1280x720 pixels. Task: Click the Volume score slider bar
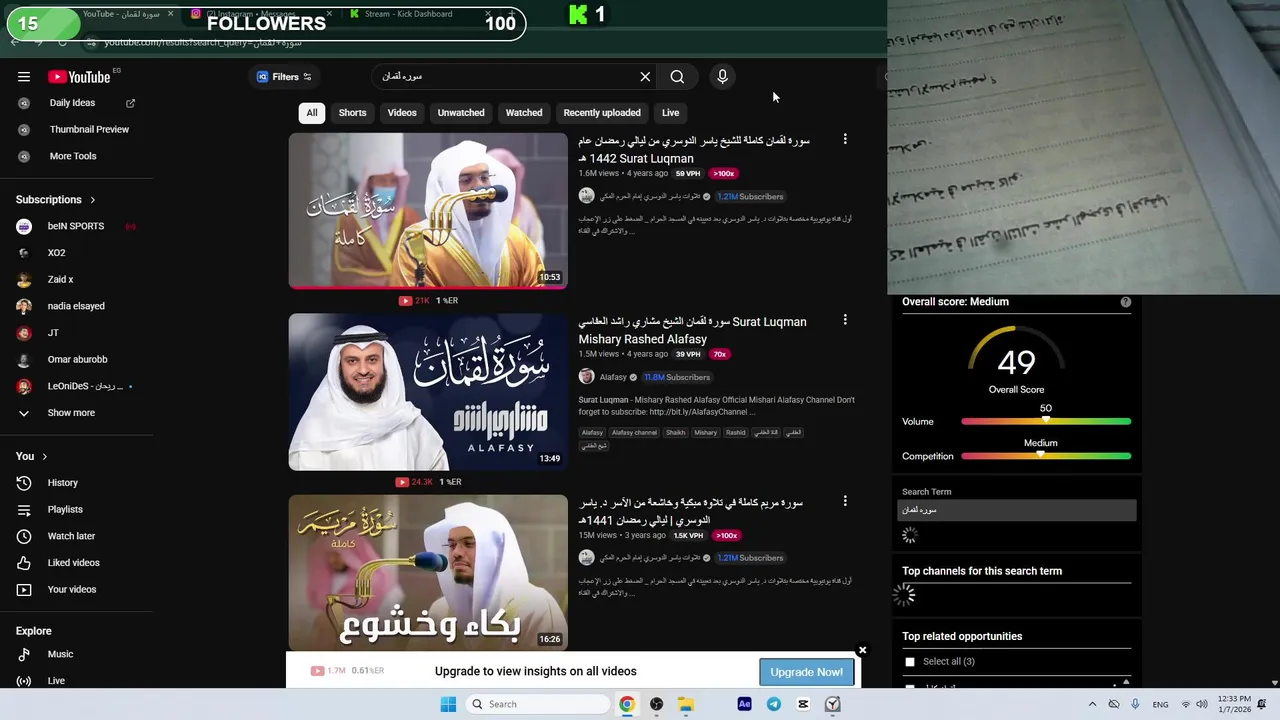coord(1046,422)
